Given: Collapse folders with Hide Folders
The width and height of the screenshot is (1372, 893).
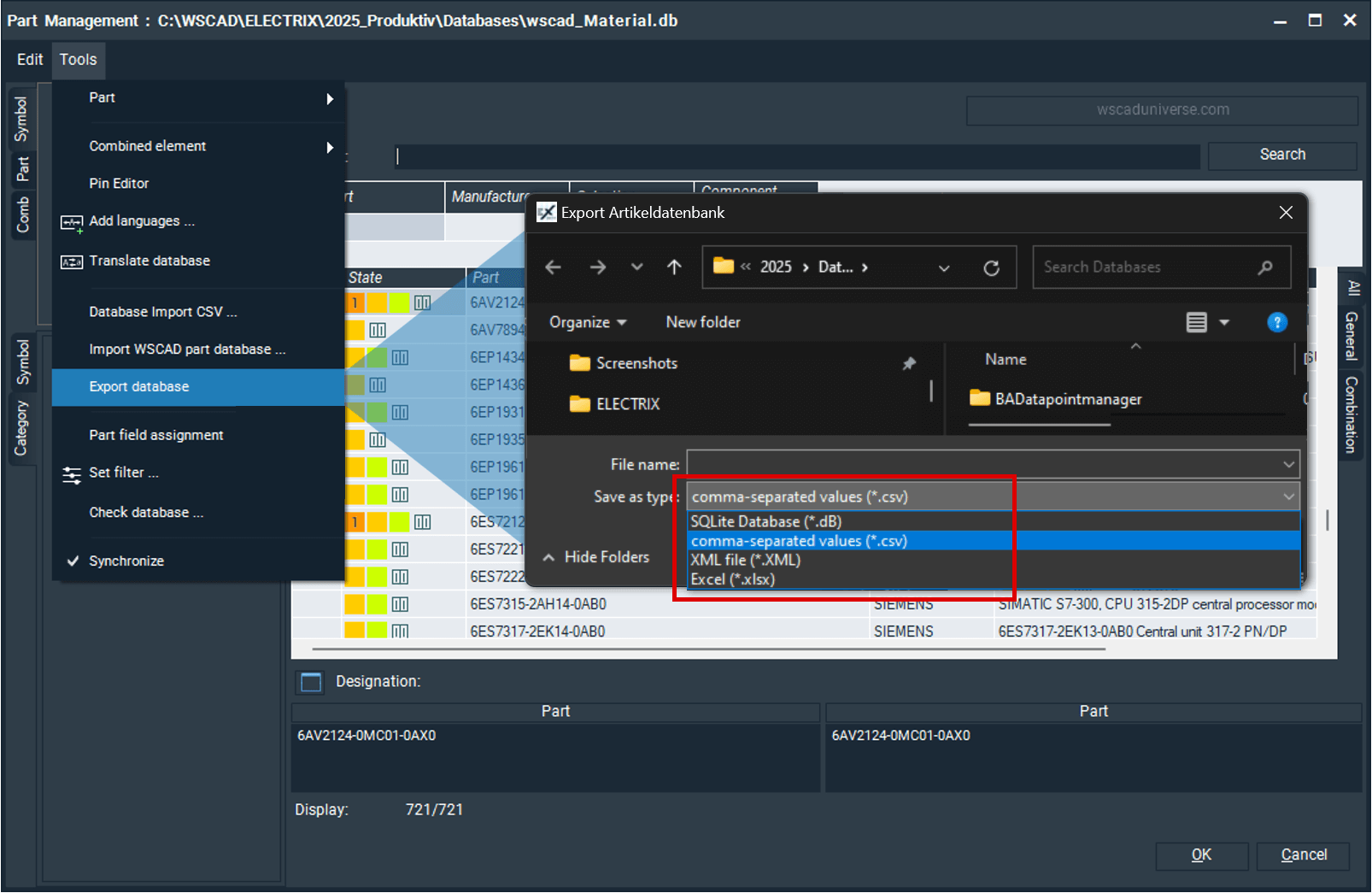Looking at the screenshot, I should (596, 557).
